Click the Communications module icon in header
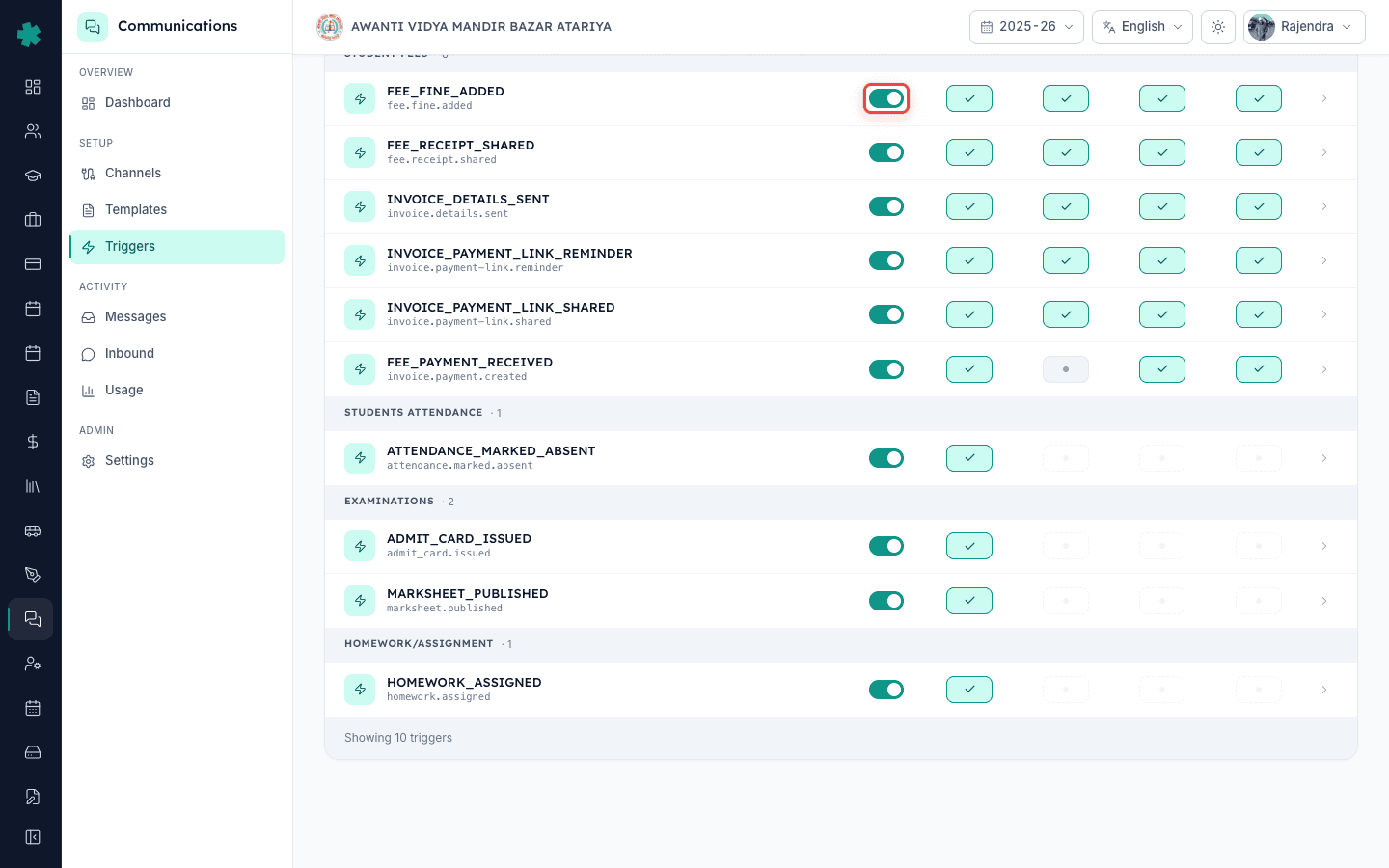Image resolution: width=1389 pixels, height=868 pixels. coord(93,27)
